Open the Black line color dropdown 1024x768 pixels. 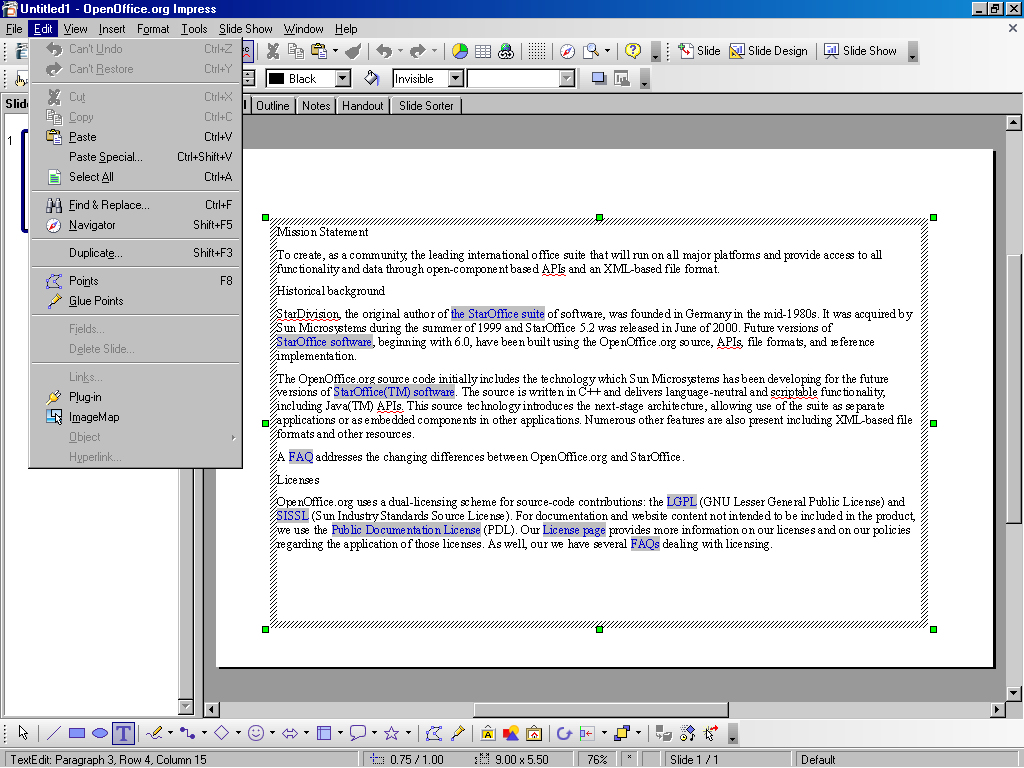(x=342, y=78)
